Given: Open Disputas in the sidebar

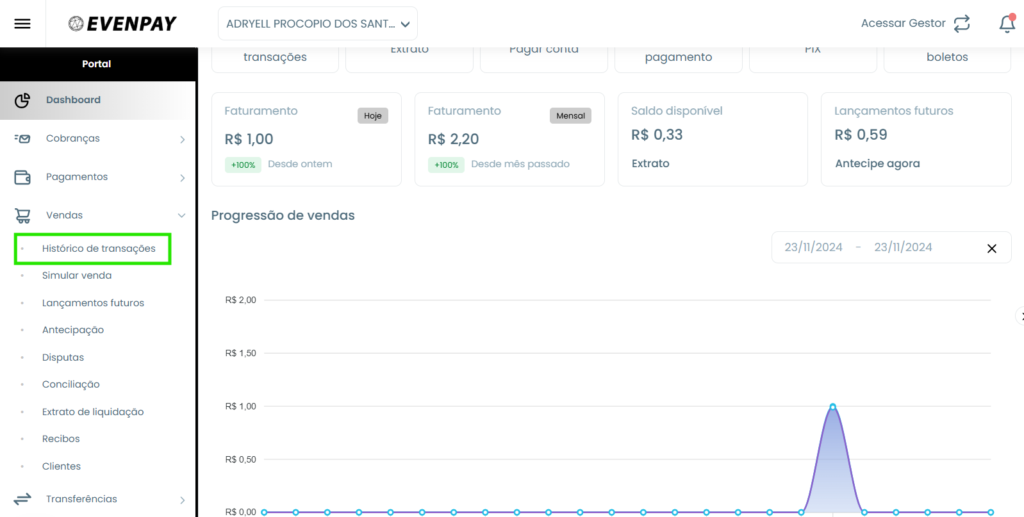Looking at the screenshot, I should coord(63,357).
